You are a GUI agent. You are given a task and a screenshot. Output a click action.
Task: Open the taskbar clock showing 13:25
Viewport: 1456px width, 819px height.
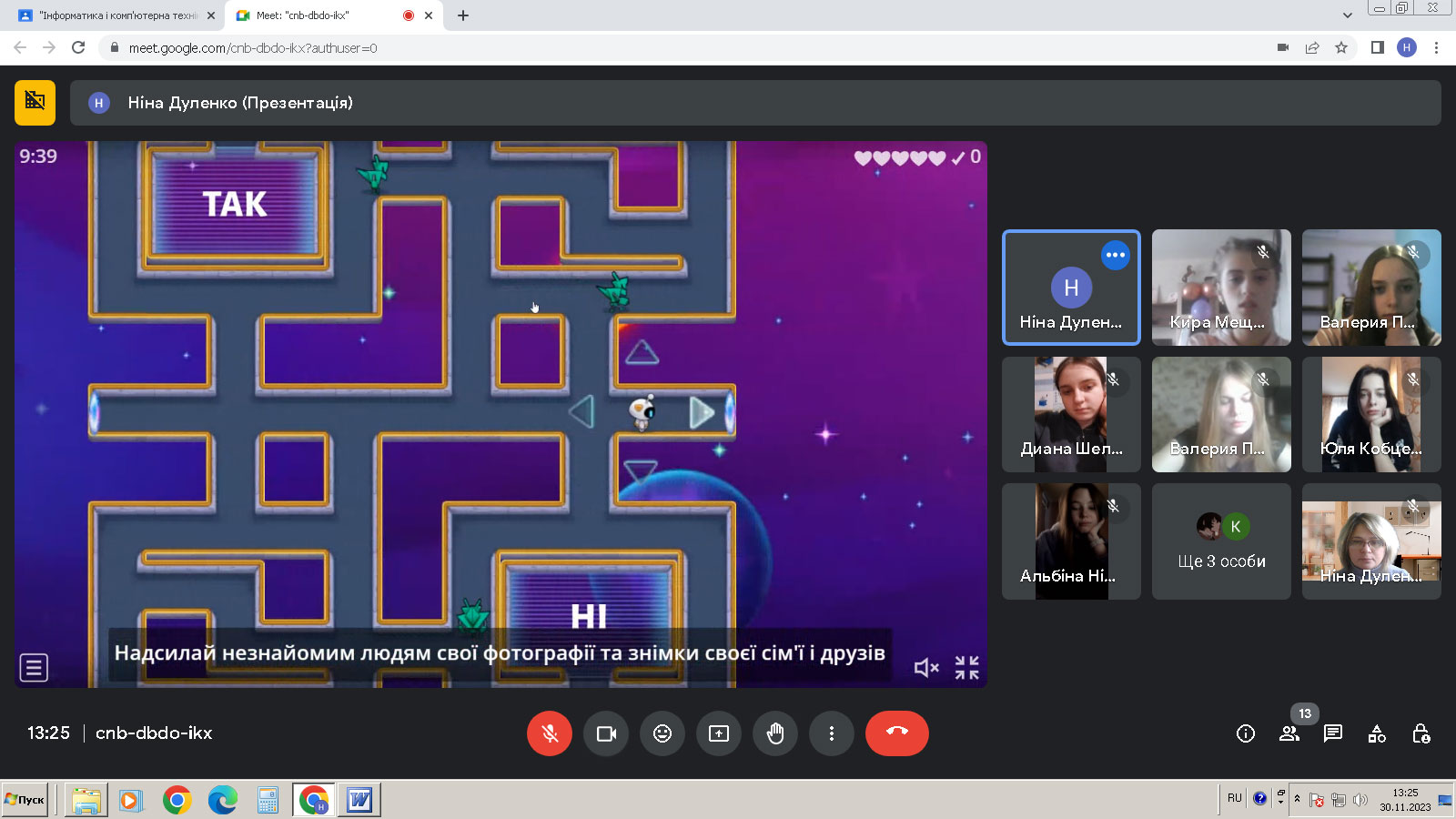point(1405,799)
